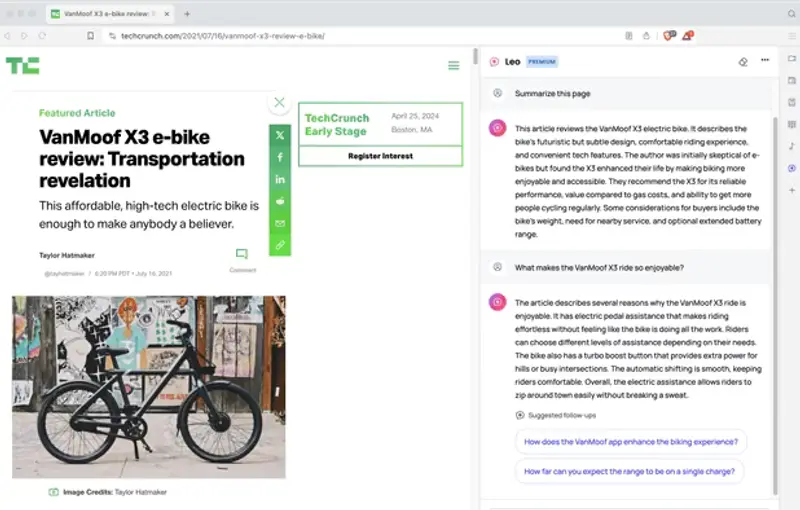
Task: Click the Leo PREMIUM badge
Action: (x=542, y=62)
